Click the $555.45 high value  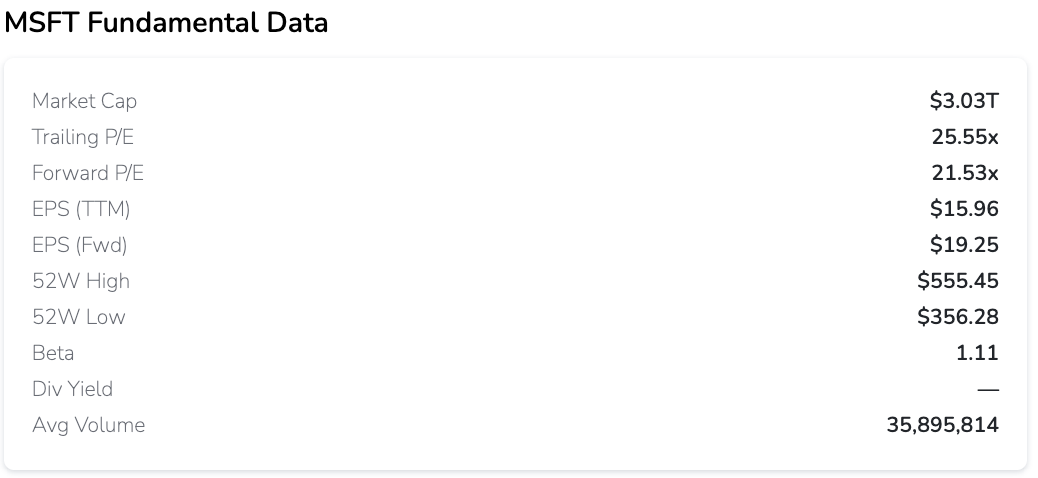pos(958,281)
